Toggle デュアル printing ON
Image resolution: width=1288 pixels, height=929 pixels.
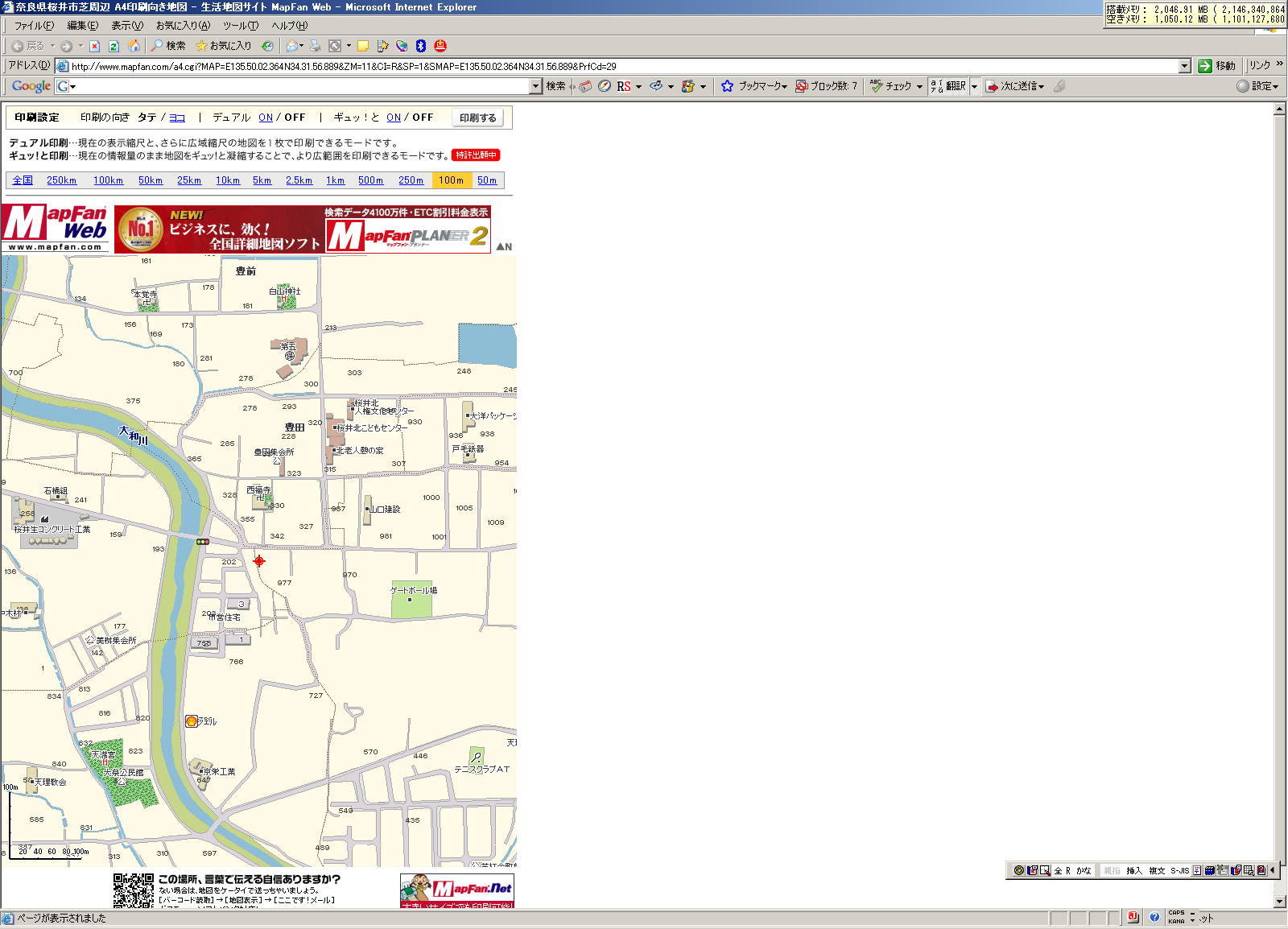point(266,118)
